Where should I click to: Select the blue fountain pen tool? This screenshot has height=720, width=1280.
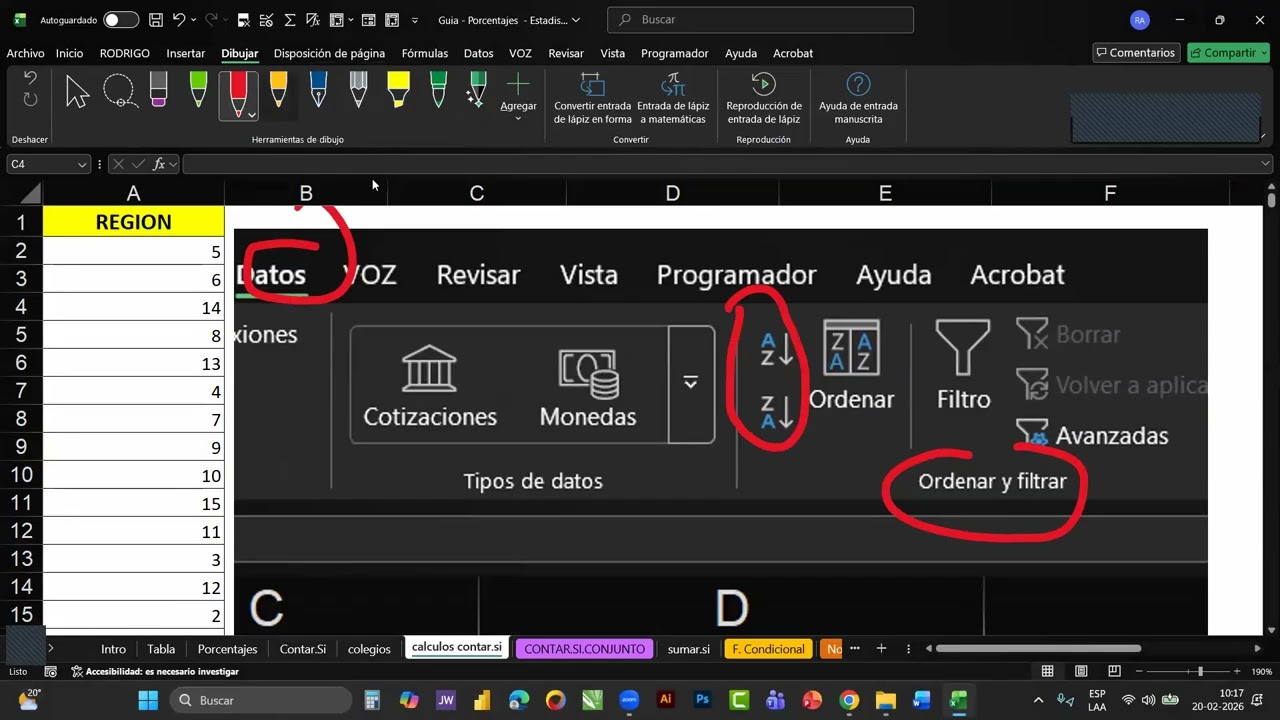(x=318, y=90)
